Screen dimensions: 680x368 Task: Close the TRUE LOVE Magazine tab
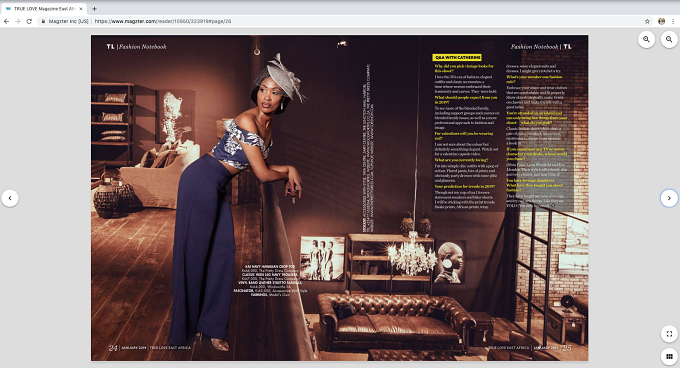point(81,9)
